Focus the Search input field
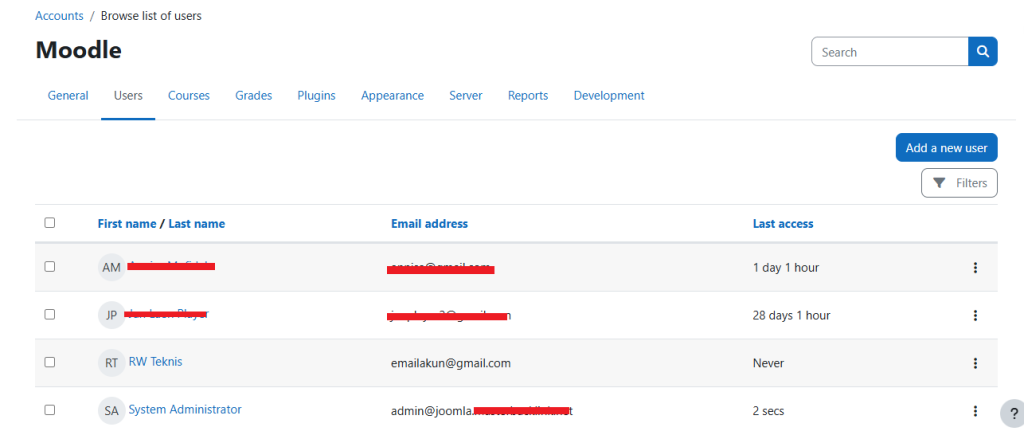The width and height of the screenshot is (1024, 435). 889,52
